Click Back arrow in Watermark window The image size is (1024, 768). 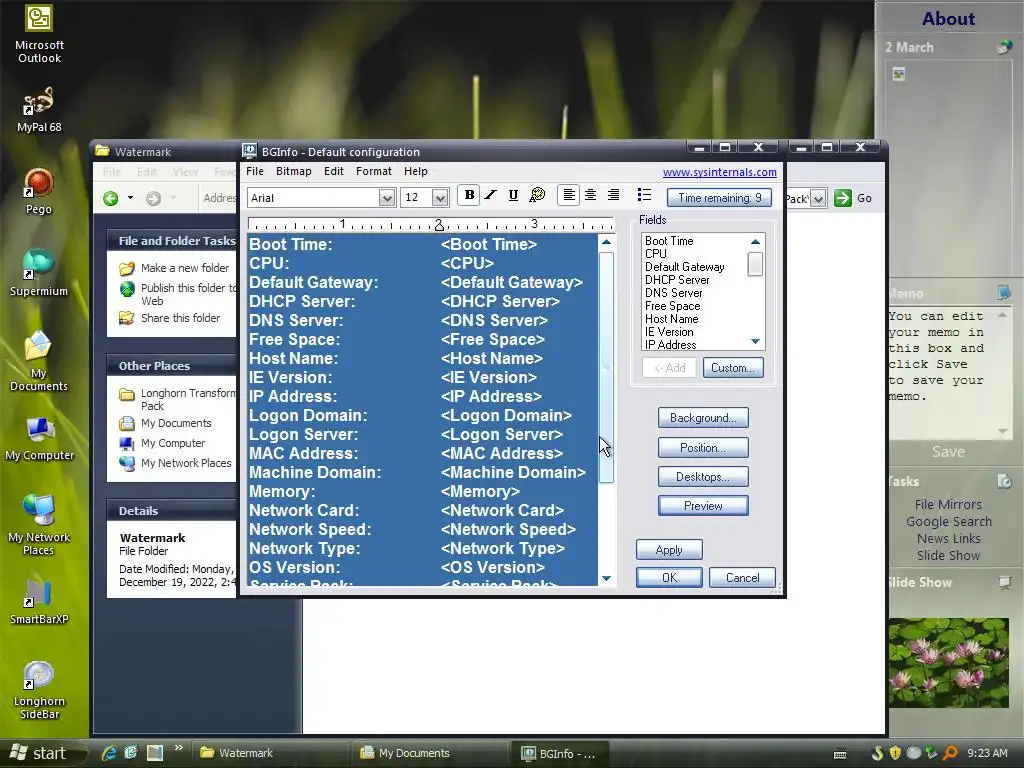click(111, 198)
